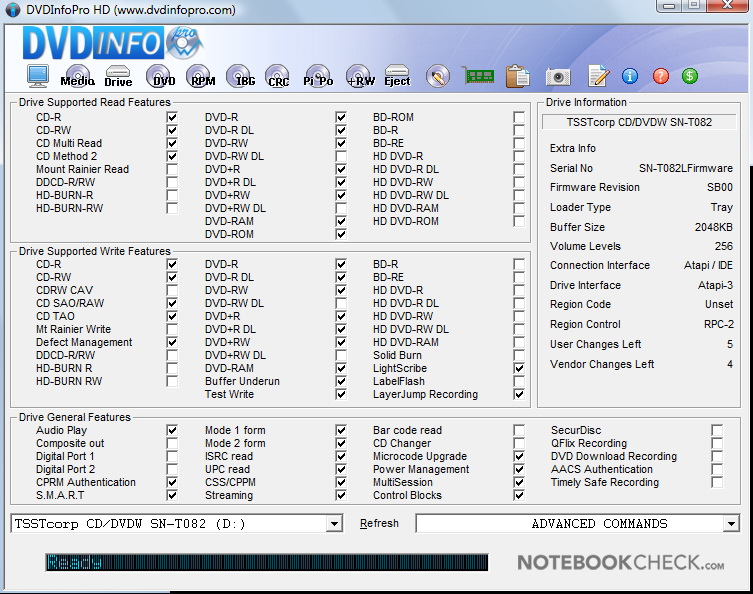The width and height of the screenshot is (753, 594).
Task: Toggle LayerJump Recording checkbox
Action: click(519, 394)
